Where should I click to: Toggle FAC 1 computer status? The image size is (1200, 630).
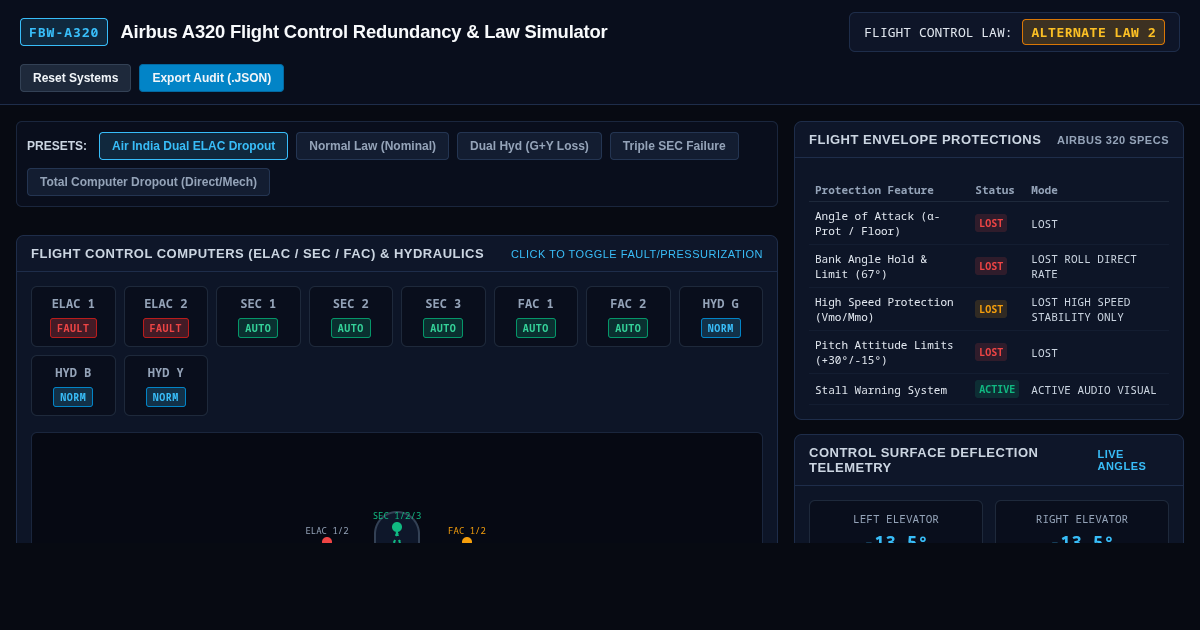click(536, 317)
